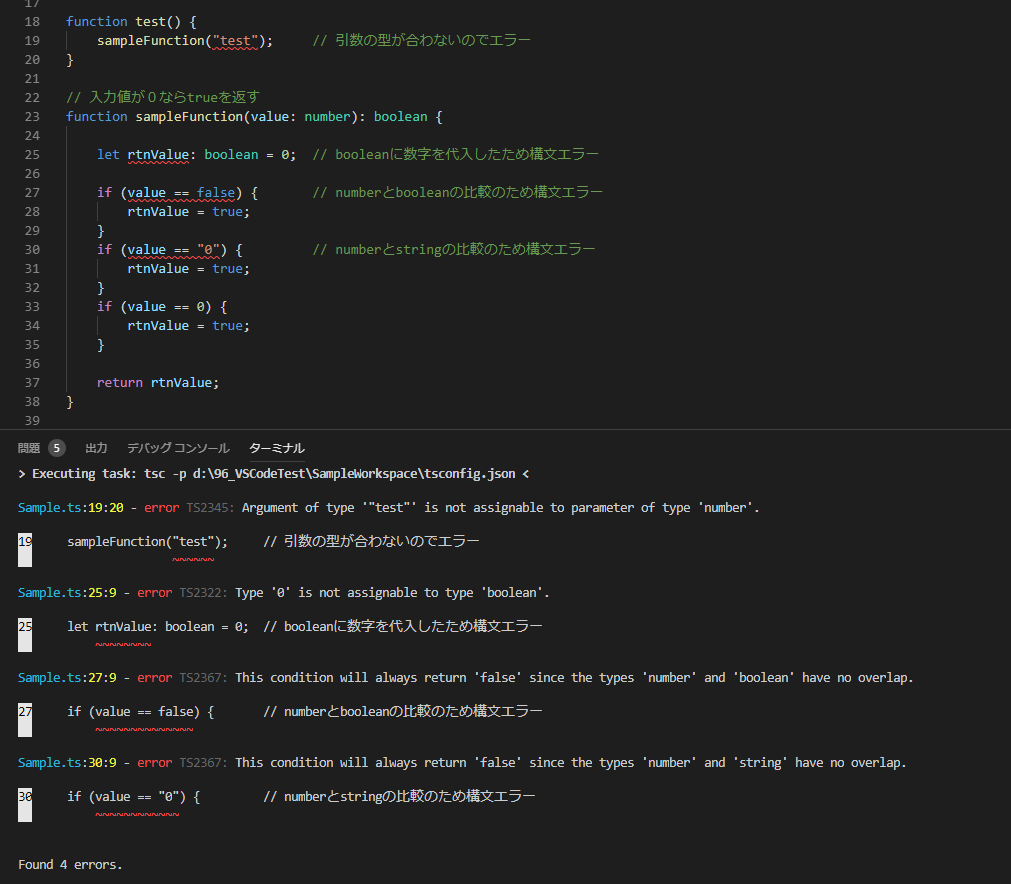This screenshot has width=1011, height=884.
Task: Click the problems count badge showing 5
Action: (57, 447)
